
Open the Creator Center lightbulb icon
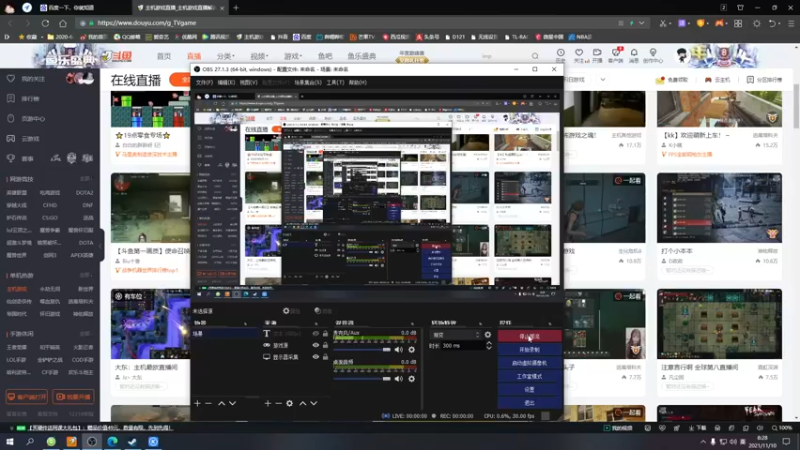point(653,53)
